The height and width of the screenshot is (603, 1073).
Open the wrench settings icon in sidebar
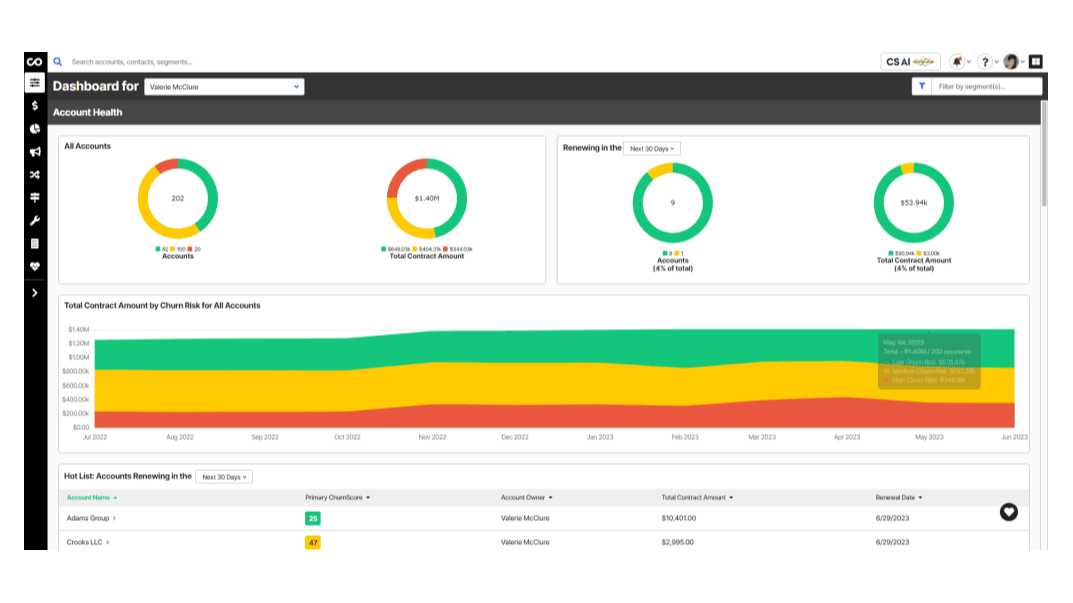pos(35,221)
